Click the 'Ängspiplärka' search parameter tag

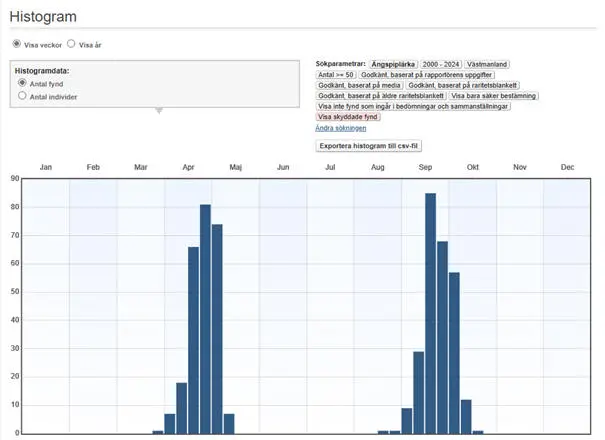[x=393, y=63]
